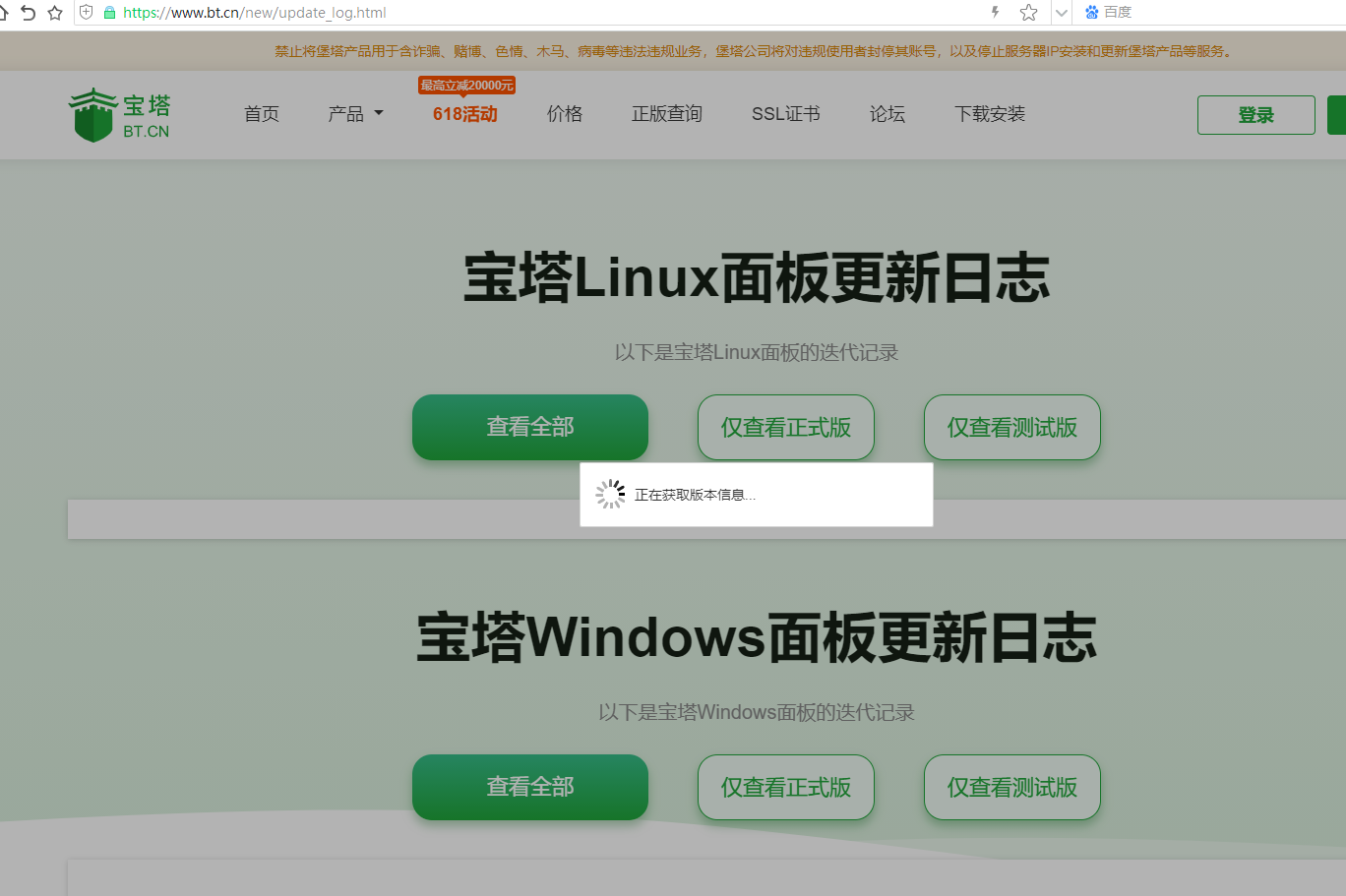Click the BT.CN castle logo
The image size is (1346, 896).
tap(119, 115)
